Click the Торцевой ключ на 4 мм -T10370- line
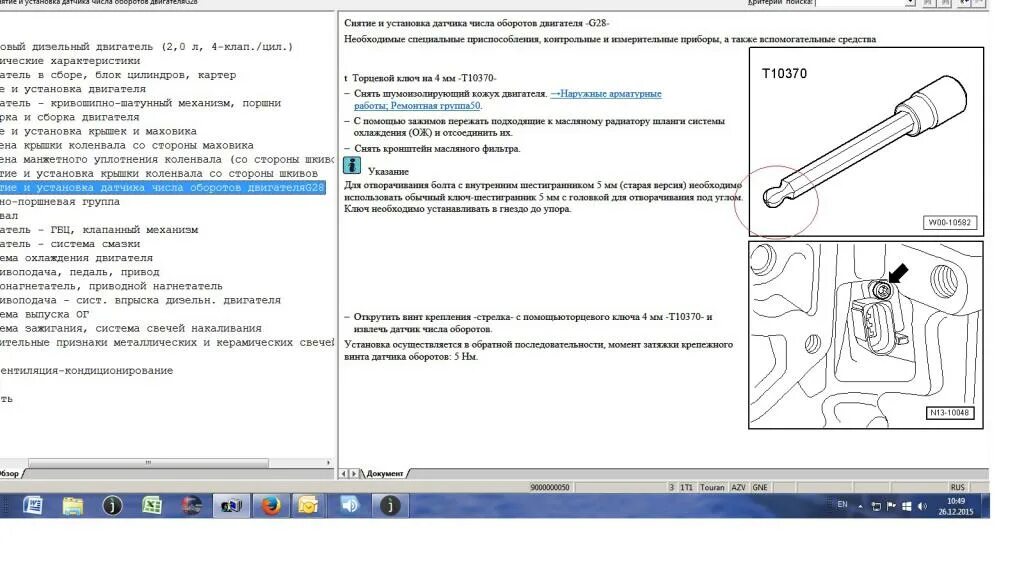 click(x=424, y=78)
